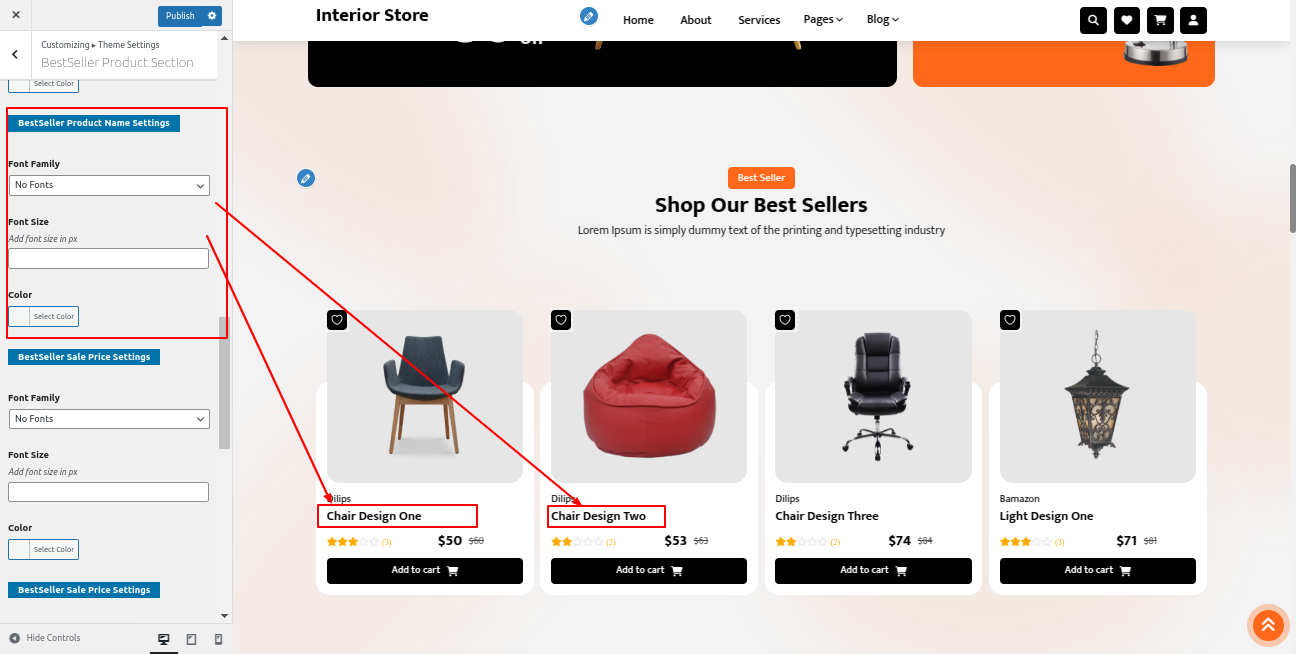
Task: Click the user account icon in the header
Action: pos(1193,20)
